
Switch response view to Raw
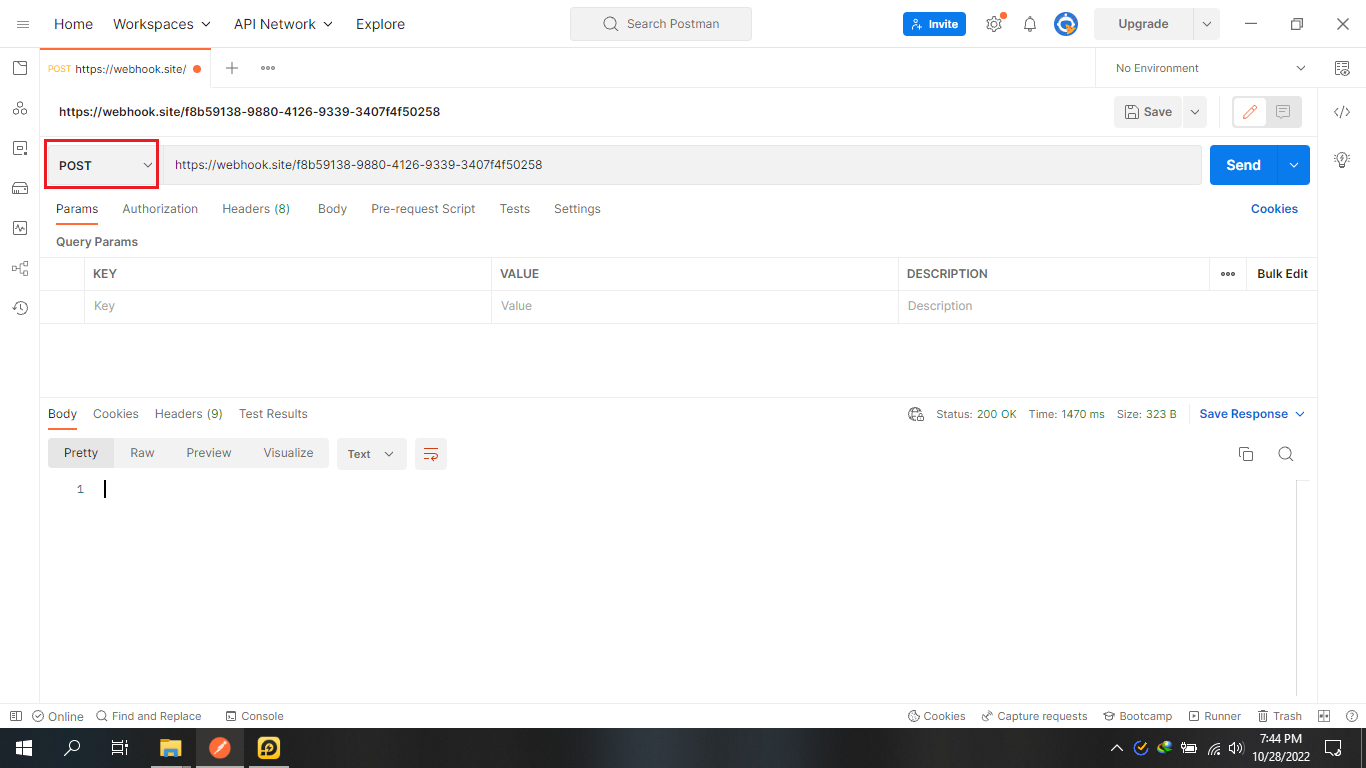142,453
